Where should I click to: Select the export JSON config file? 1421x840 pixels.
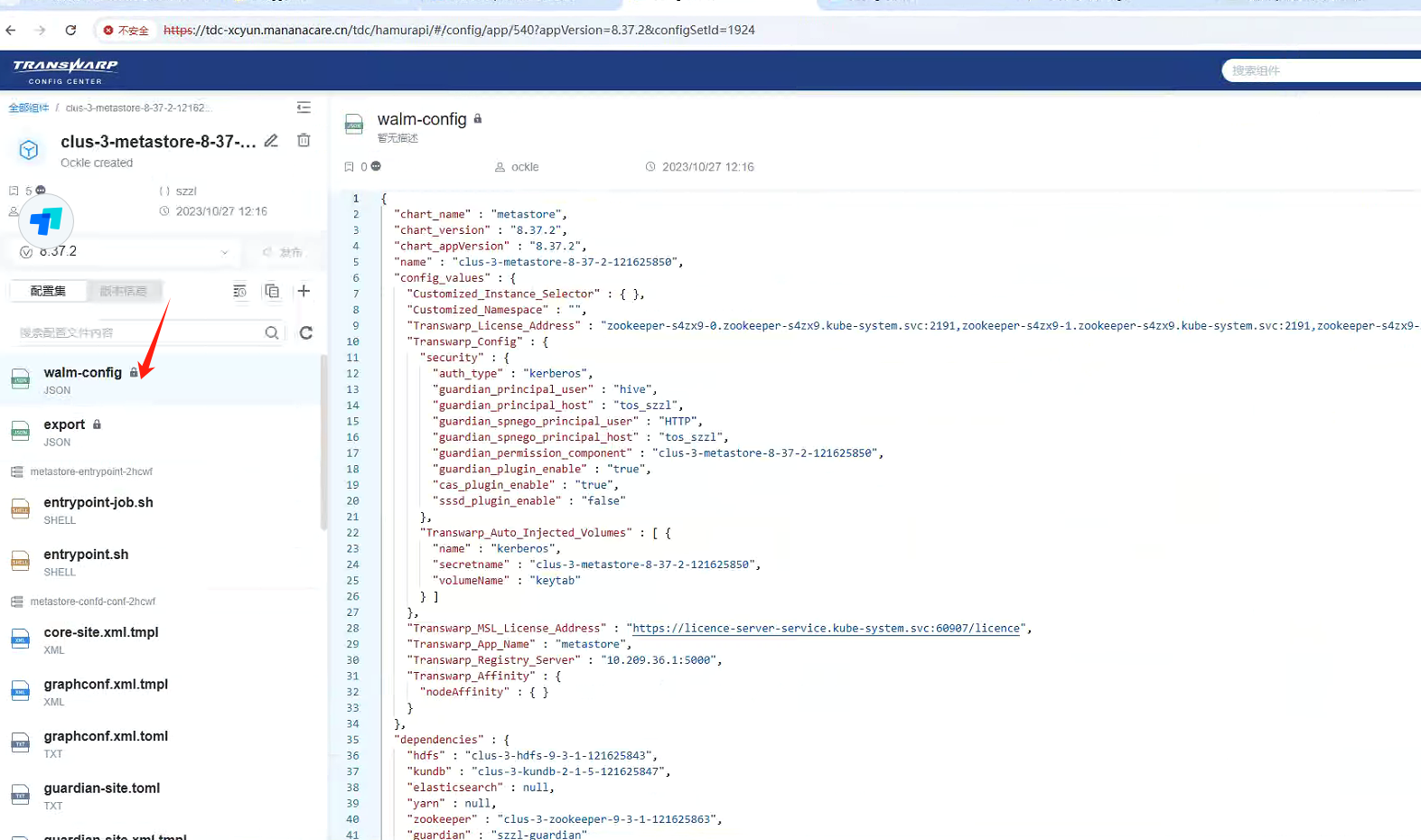pos(64,425)
